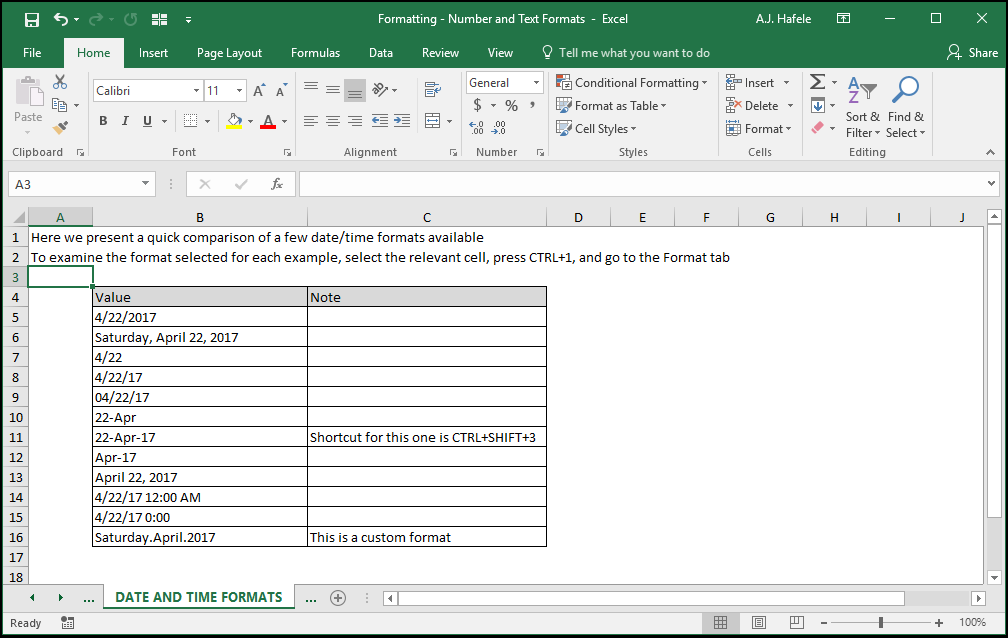
Task: Open the font size dropdown
Action: [239, 91]
